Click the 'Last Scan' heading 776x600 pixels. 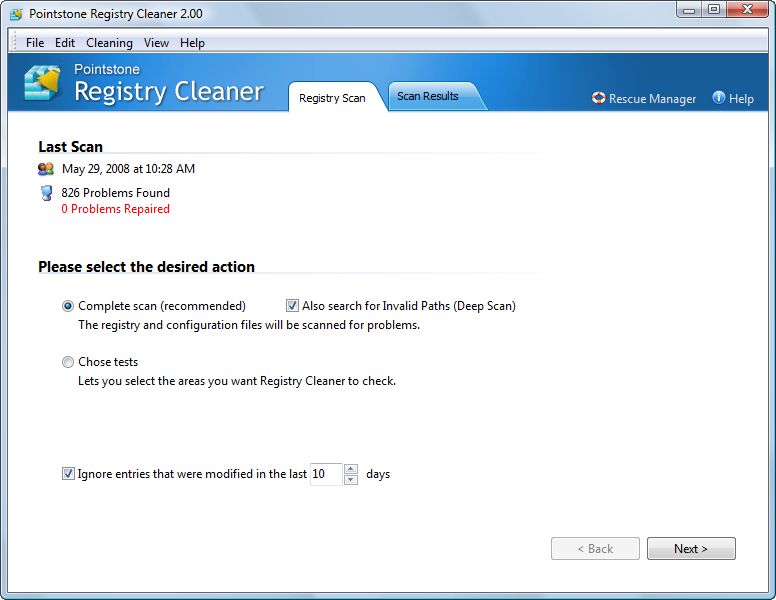point(70,147)
